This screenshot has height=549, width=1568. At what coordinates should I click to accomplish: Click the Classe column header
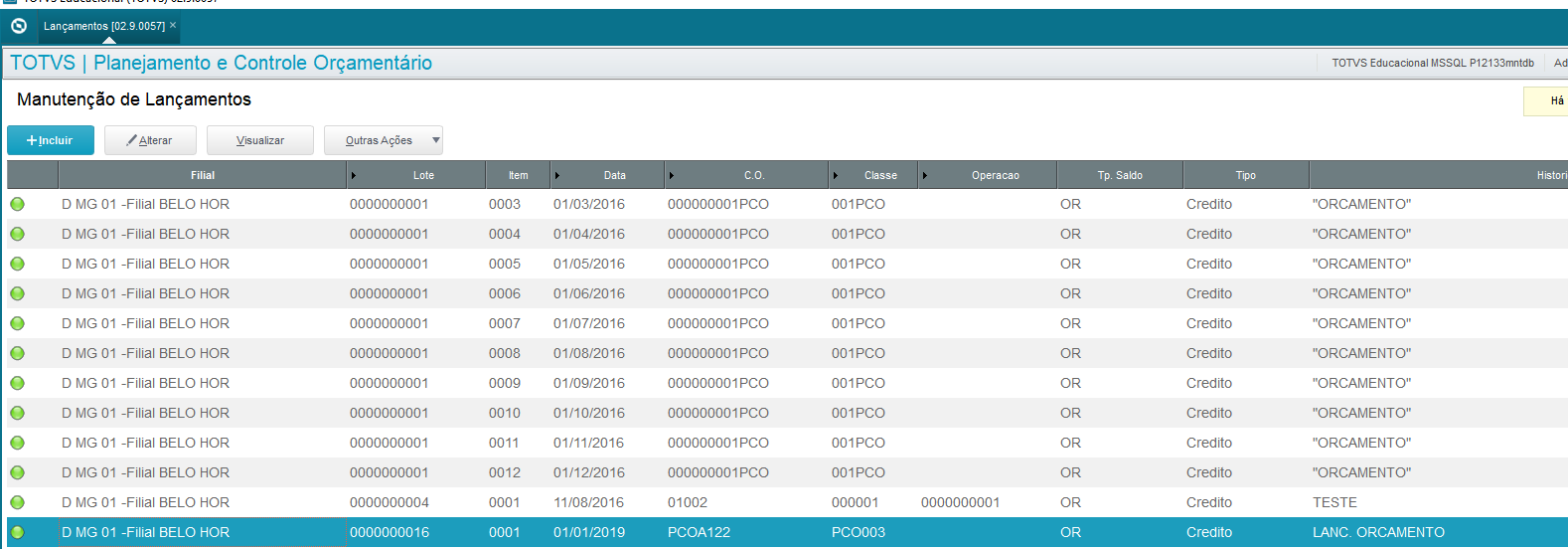click(873, 175)
